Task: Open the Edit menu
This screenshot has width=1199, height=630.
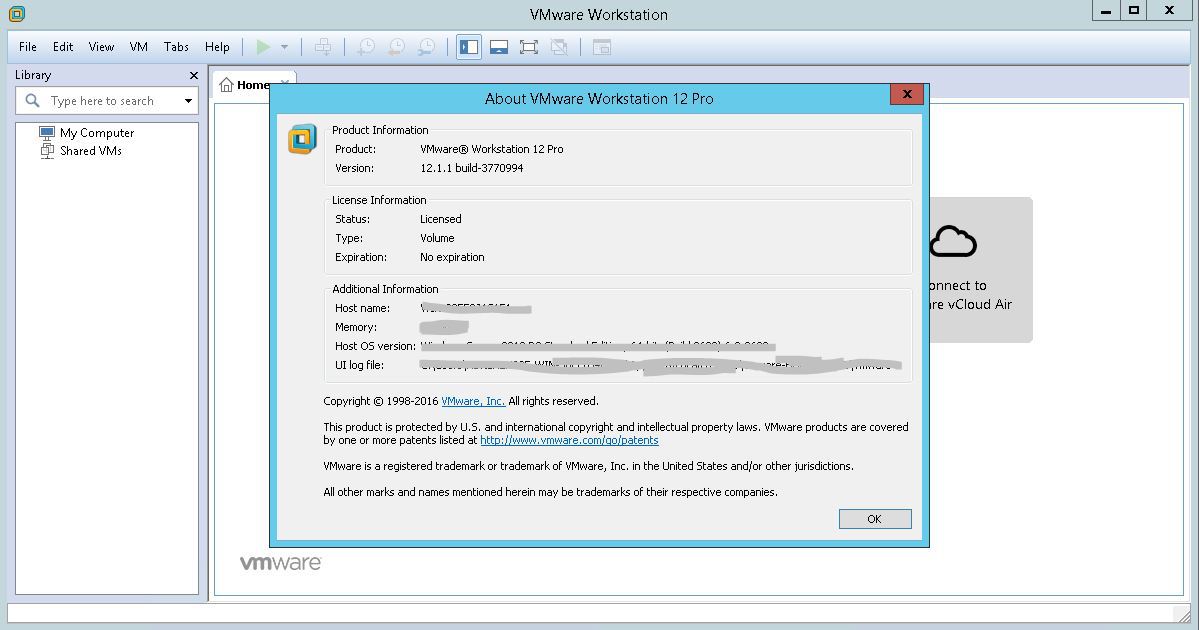Action: pyautogui.click(x=63, y=47)
